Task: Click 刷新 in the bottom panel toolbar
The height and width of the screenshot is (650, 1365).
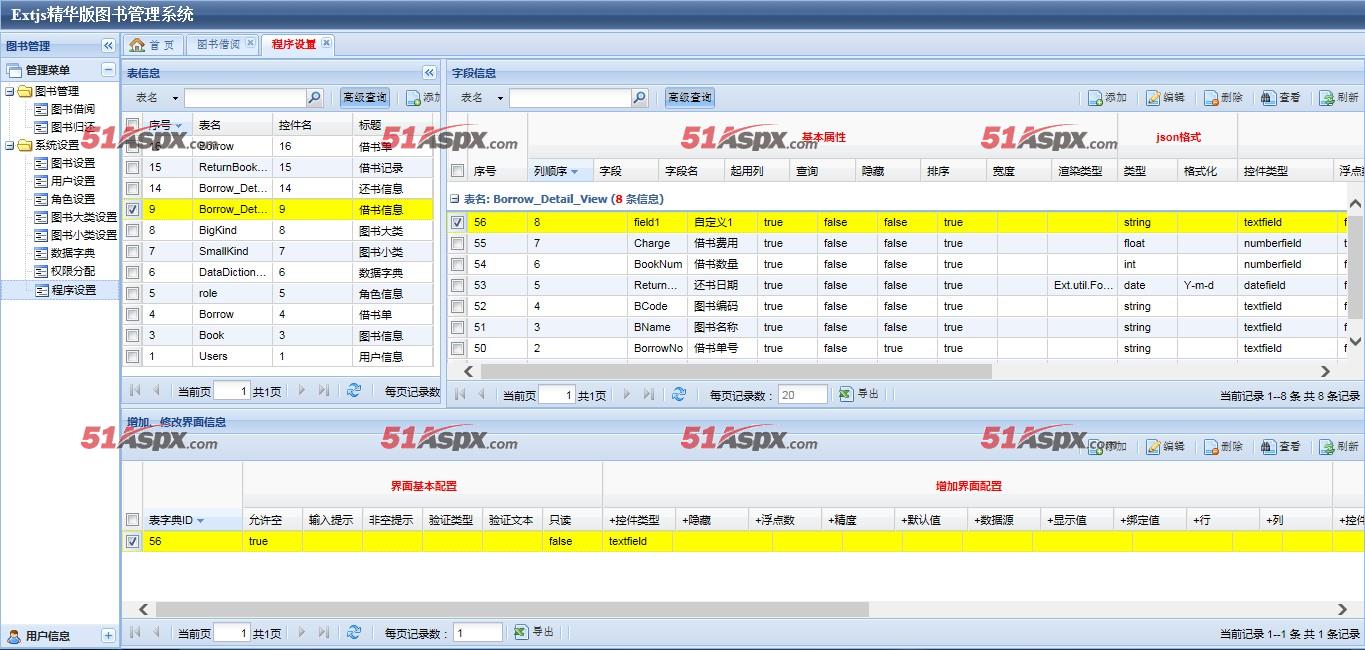Action: click(x=1339, y=447)
